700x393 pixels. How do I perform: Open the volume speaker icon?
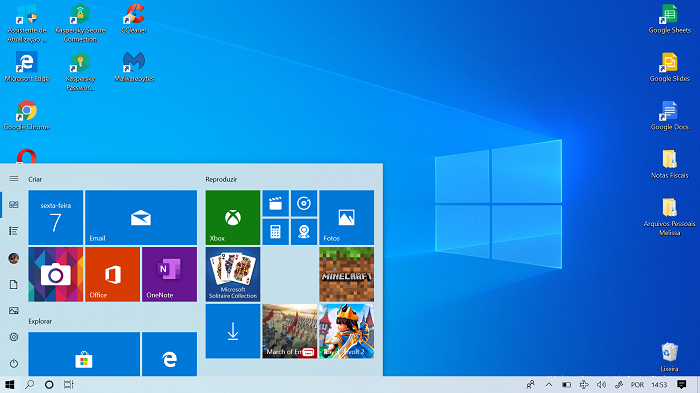coord(601,385)
